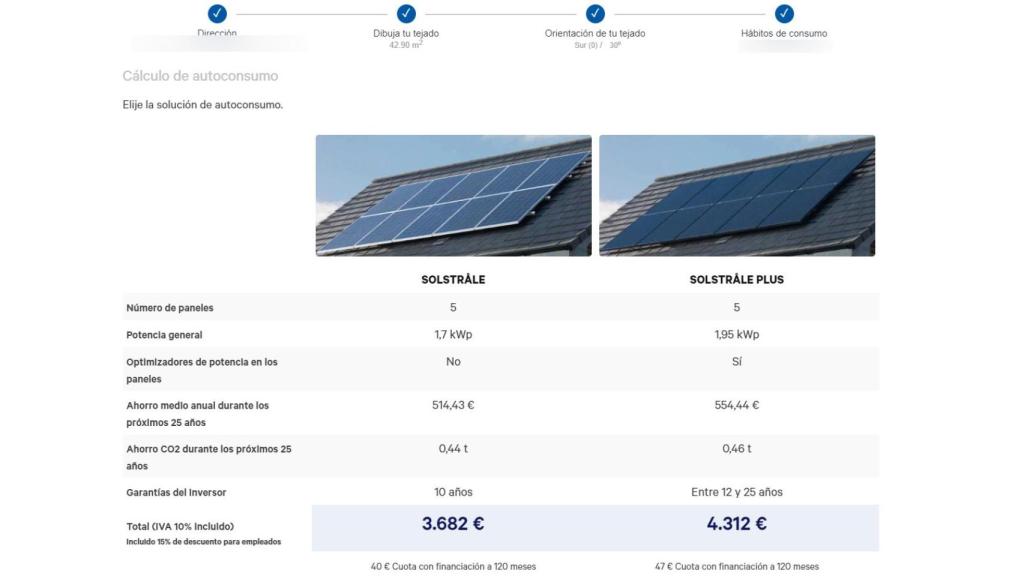
Task: Select the SOLSTRÅLE column header
Action: (x=452, y=279)
